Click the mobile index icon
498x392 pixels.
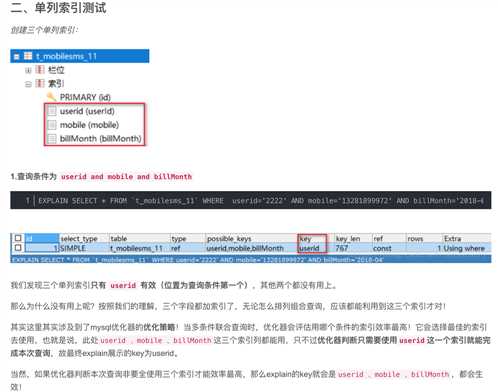[x=52, y=125]
